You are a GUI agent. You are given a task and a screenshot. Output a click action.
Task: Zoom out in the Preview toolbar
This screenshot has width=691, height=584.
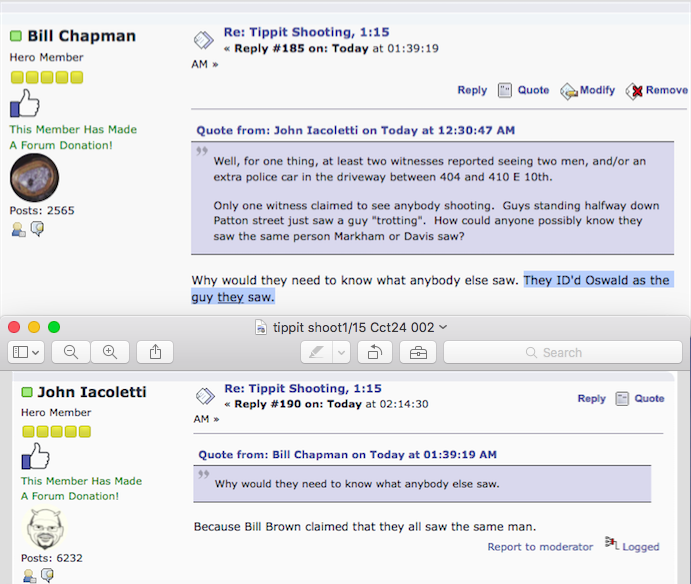[71, 352]
